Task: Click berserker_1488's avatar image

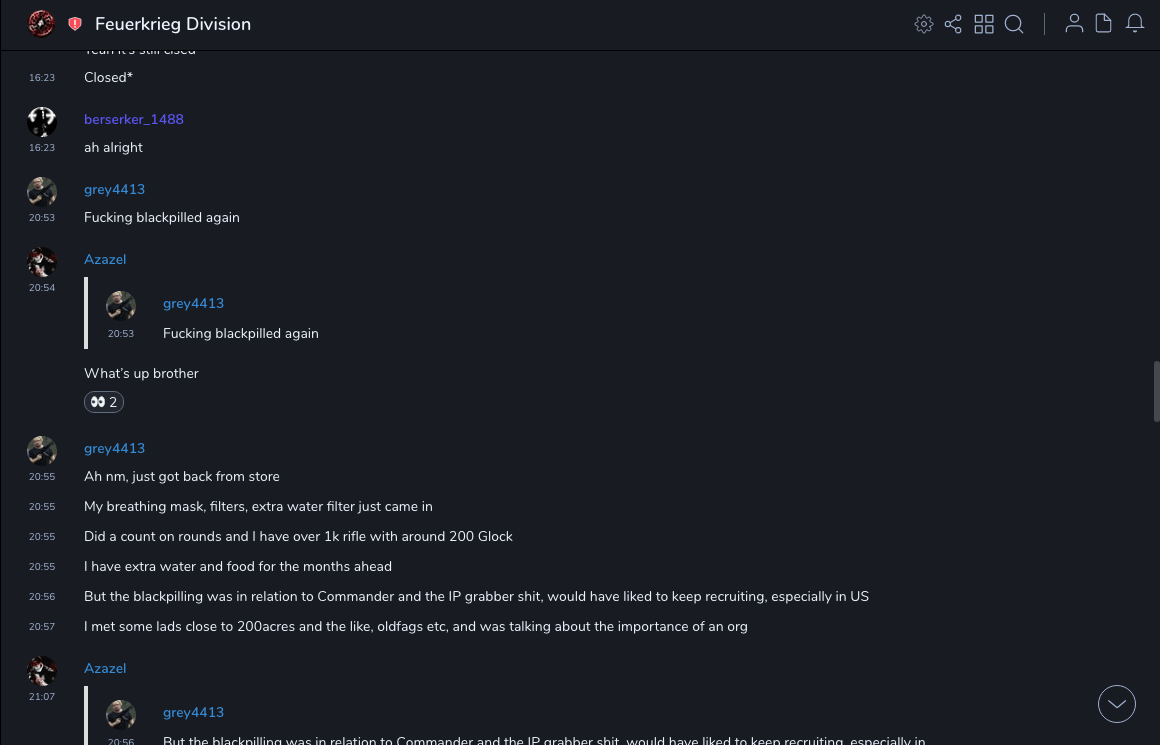Action: tap(42, 122)
